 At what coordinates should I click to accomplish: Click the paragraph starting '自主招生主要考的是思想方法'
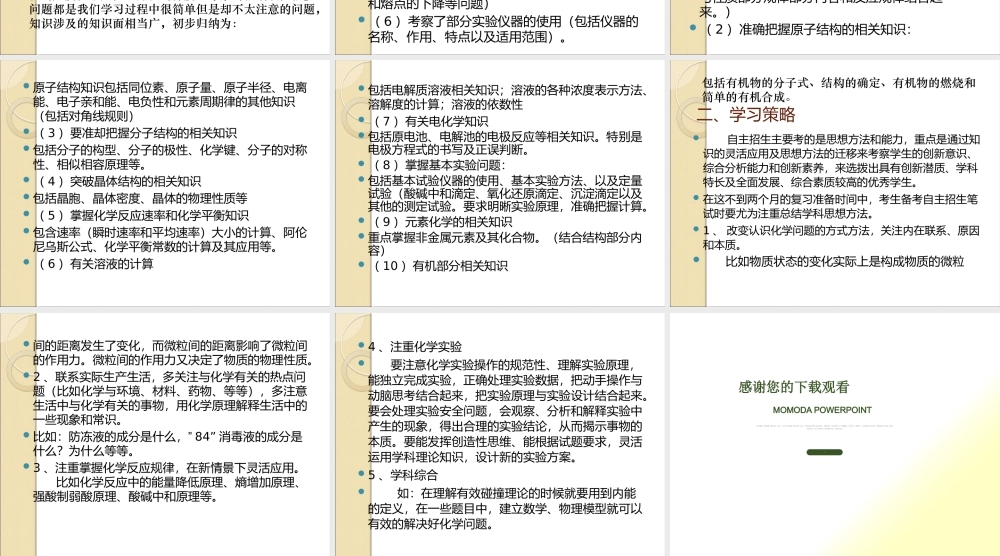coord(841,161)
